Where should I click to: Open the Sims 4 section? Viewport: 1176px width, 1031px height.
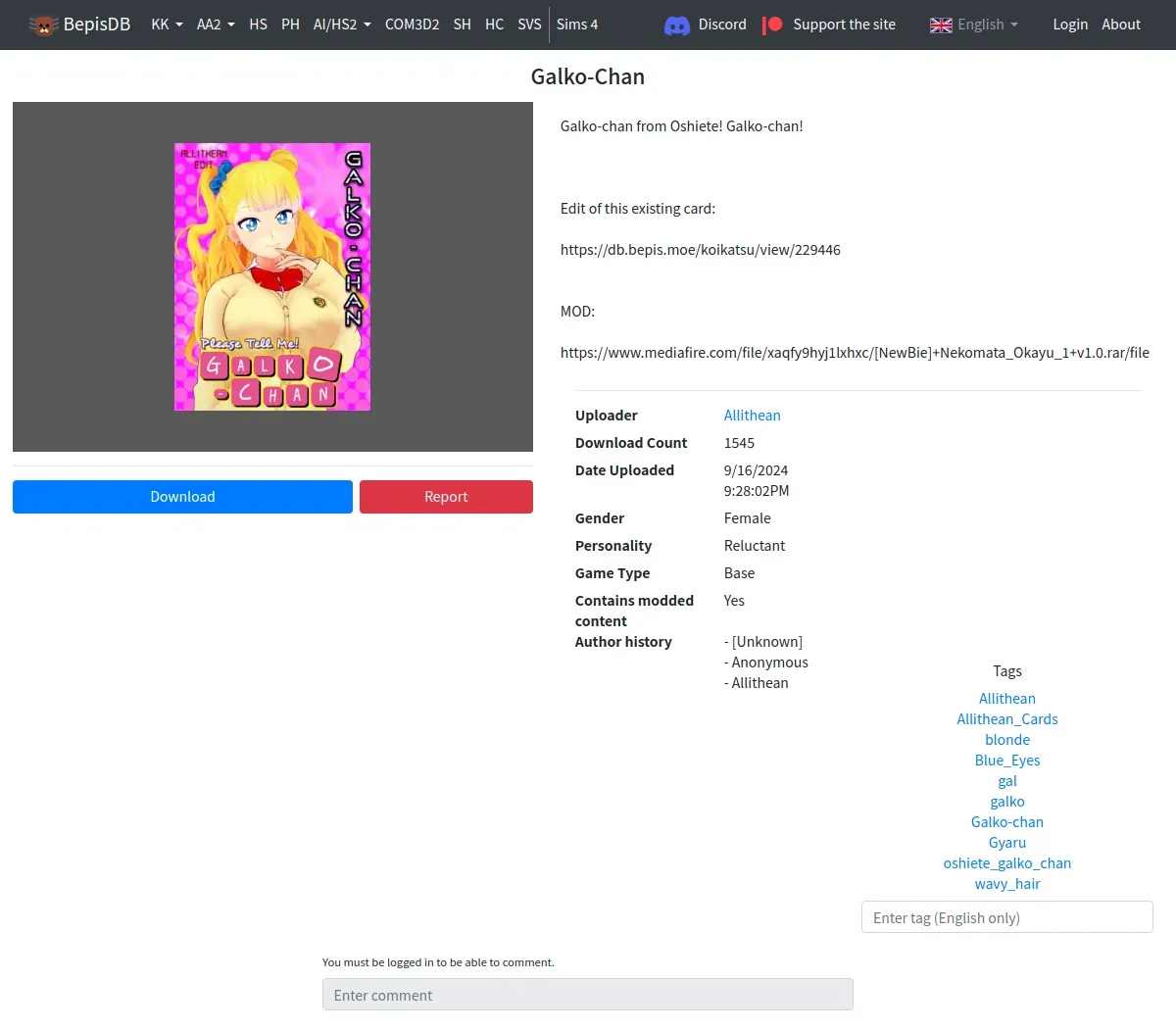(577, 25)
